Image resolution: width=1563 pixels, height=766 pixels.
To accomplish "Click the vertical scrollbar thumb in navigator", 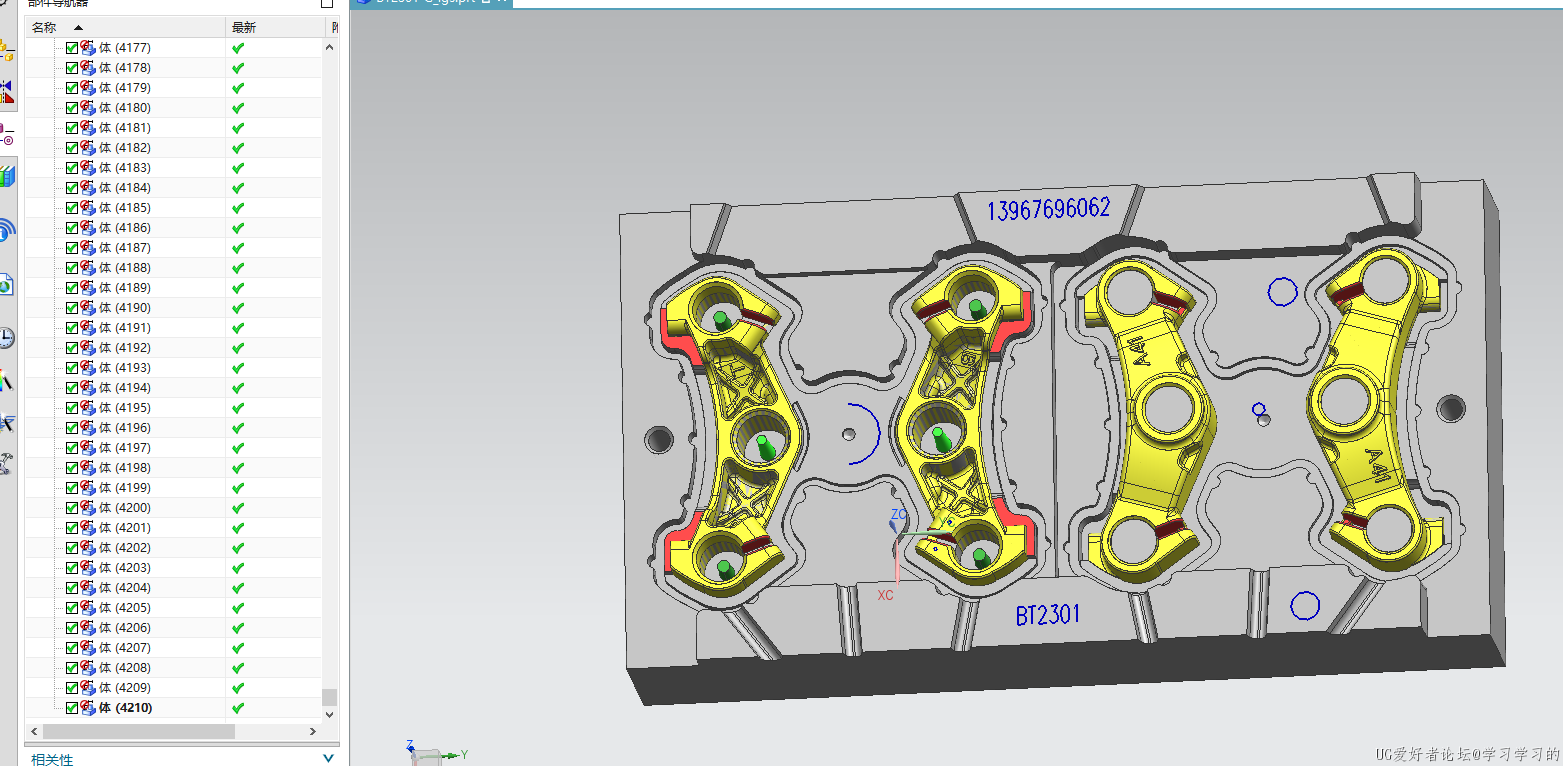I will click(x=330, y=697).
